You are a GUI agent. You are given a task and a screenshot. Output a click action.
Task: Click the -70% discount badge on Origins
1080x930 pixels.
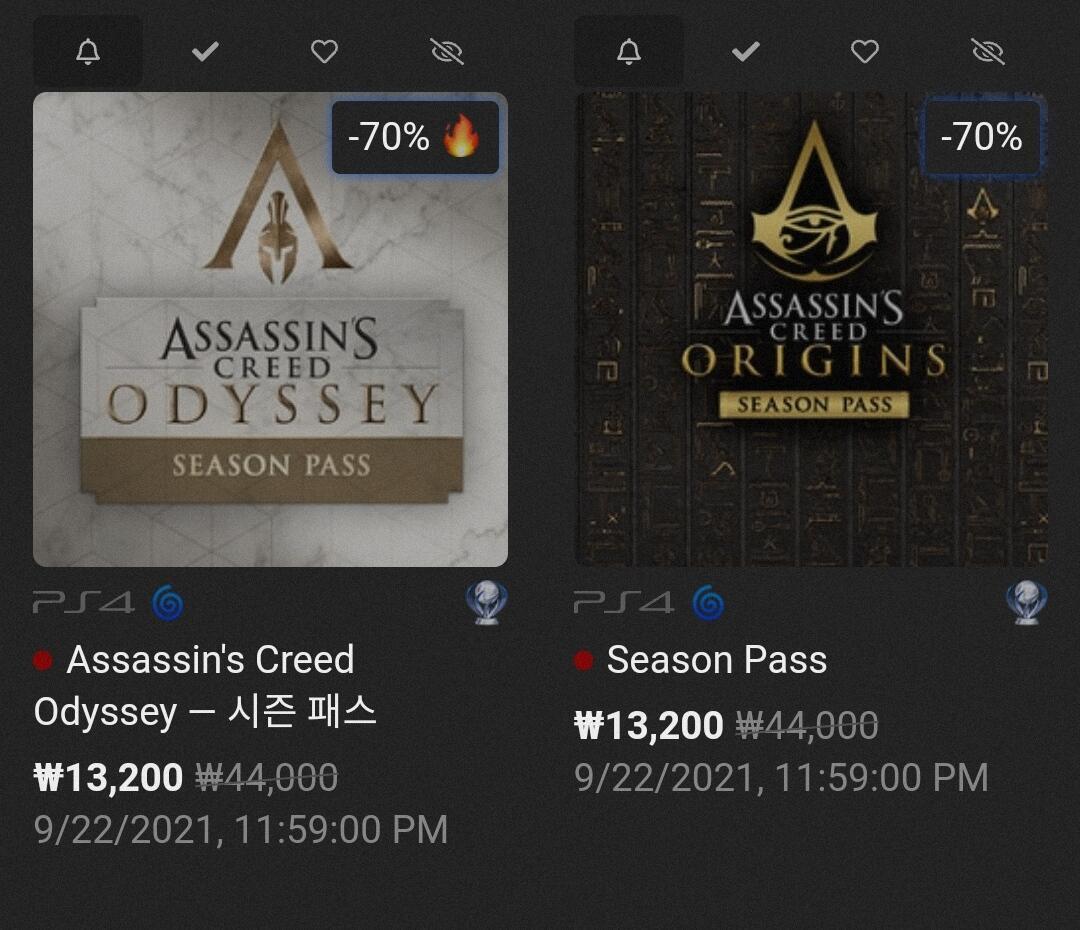tap(982, 137)
